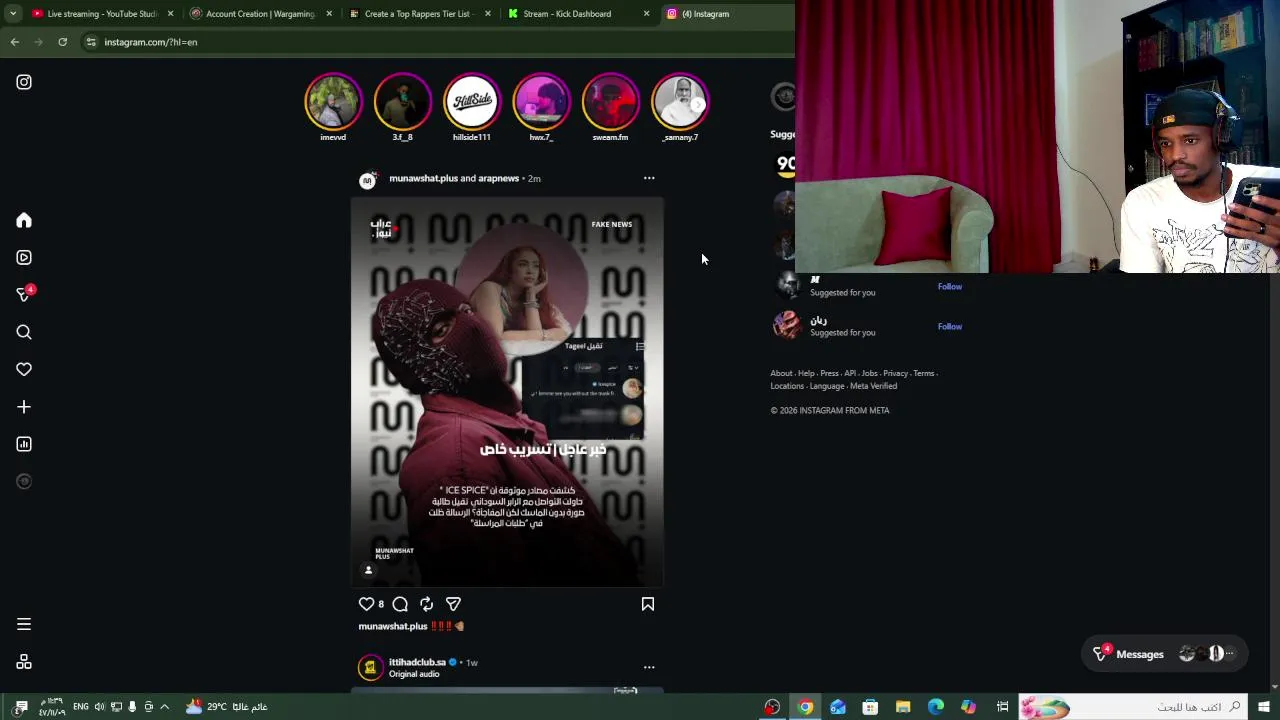Open the Press footer link
This screenshot has width=1280, height=720.
pyautogui.click(x=829, y=373)
